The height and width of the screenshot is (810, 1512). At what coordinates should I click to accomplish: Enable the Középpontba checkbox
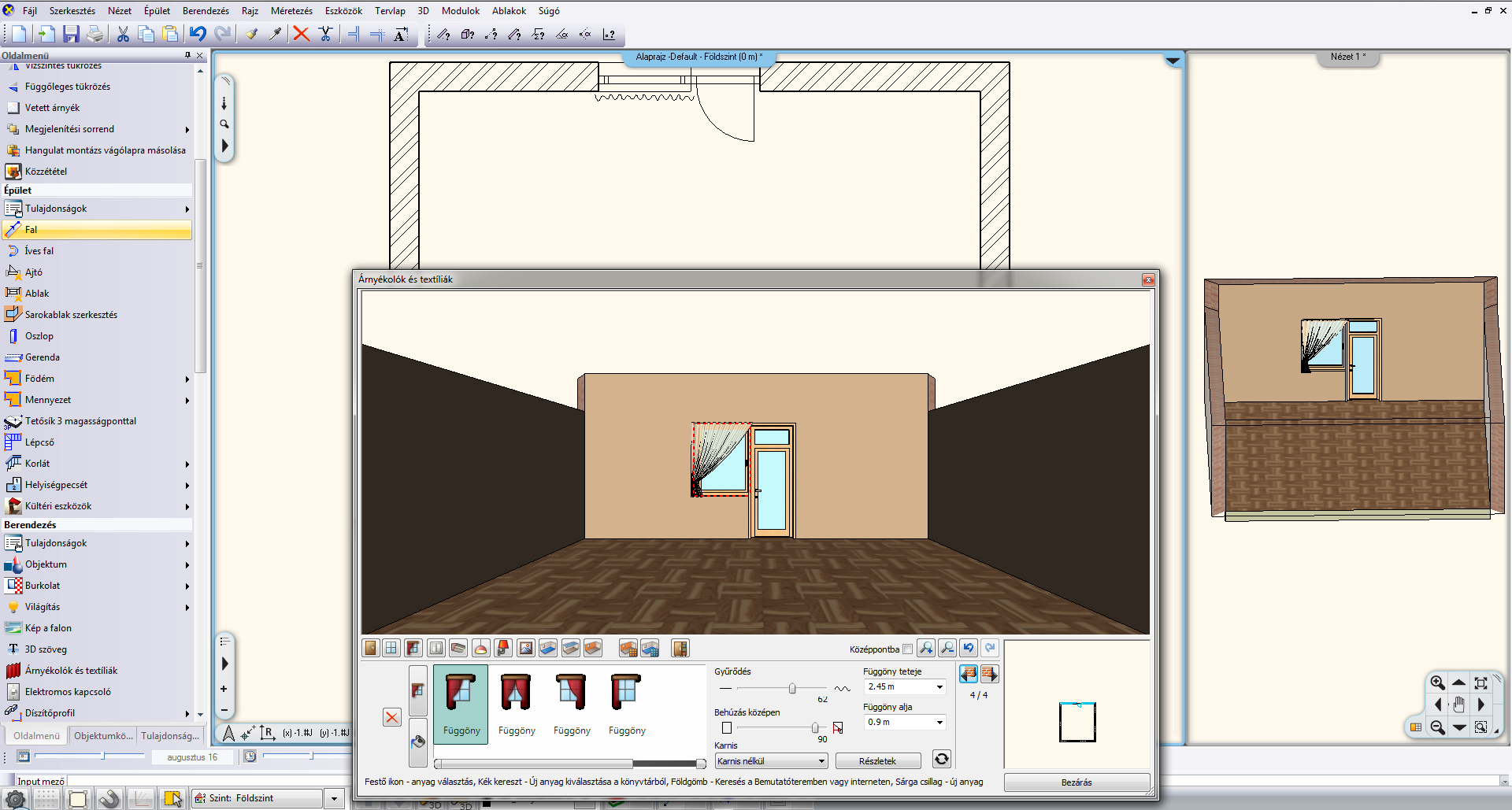click(x=908, y=649)
